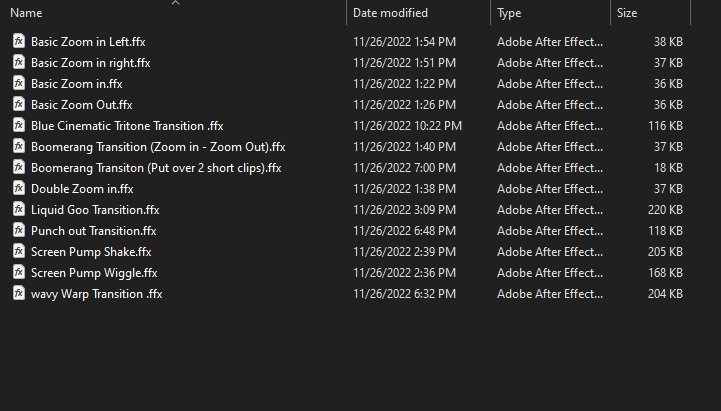The height and width of the screenshot is (411, 721).
Task: Click the Basic Zoom in.ffx file name
Action: point(76,84)
